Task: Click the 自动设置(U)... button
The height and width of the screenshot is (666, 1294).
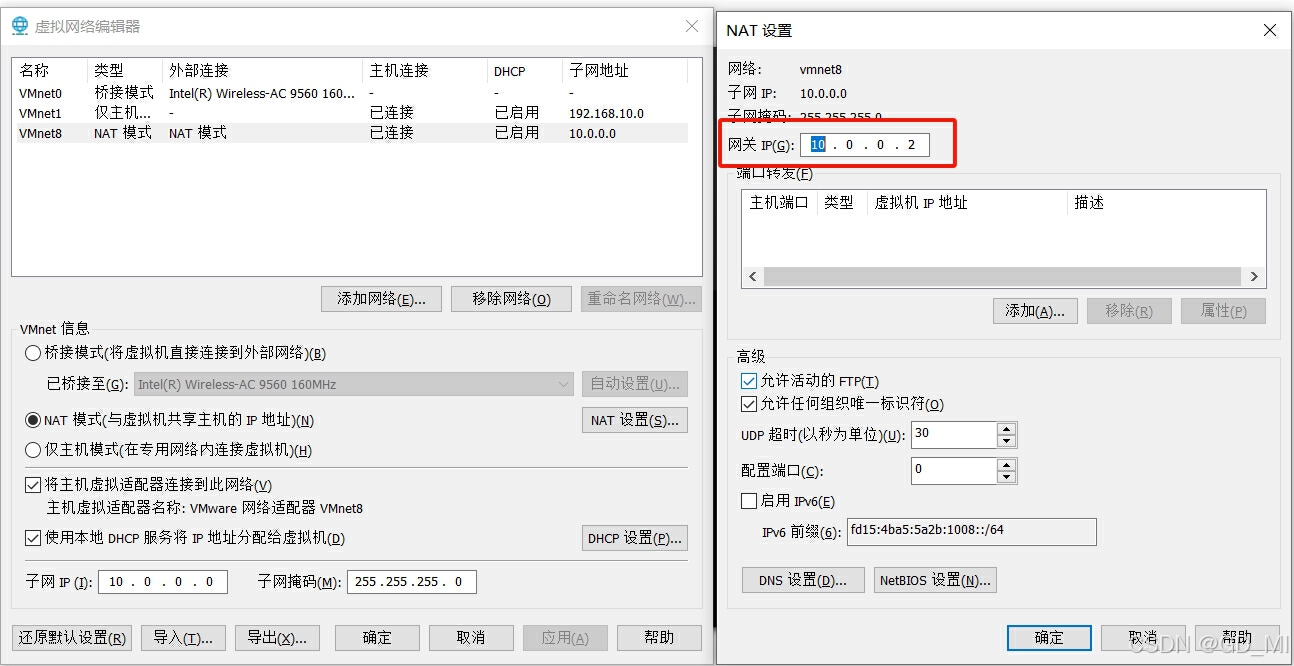Action: pos(635,384)
